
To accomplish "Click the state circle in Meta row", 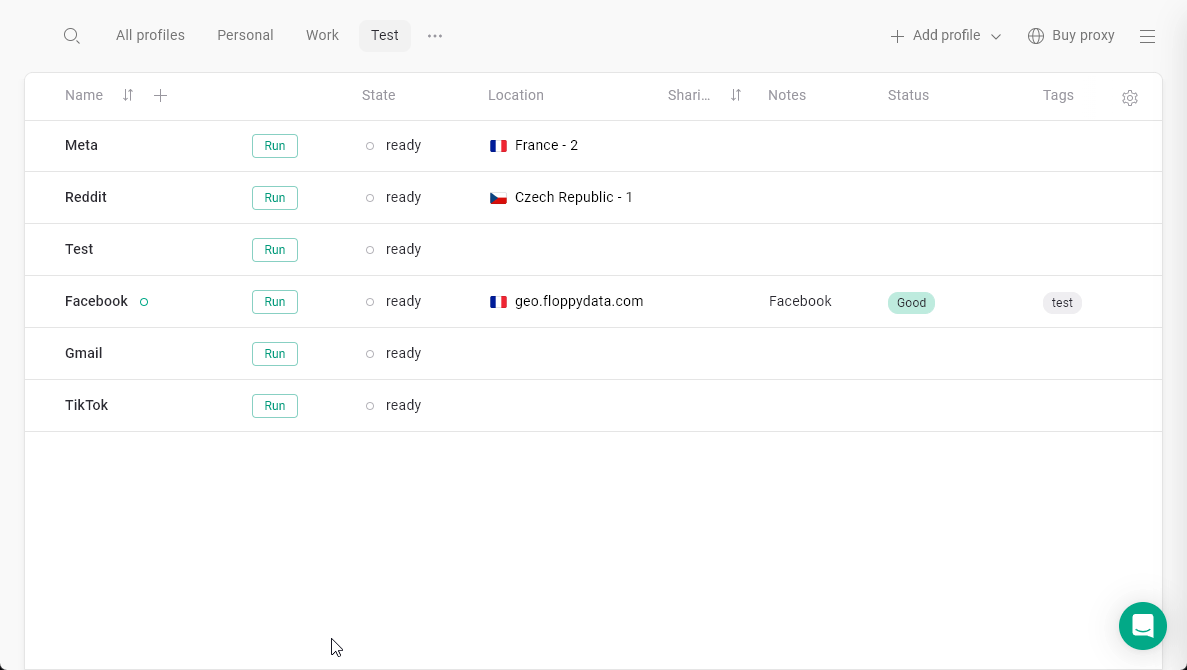I will (x=369, y=146).
